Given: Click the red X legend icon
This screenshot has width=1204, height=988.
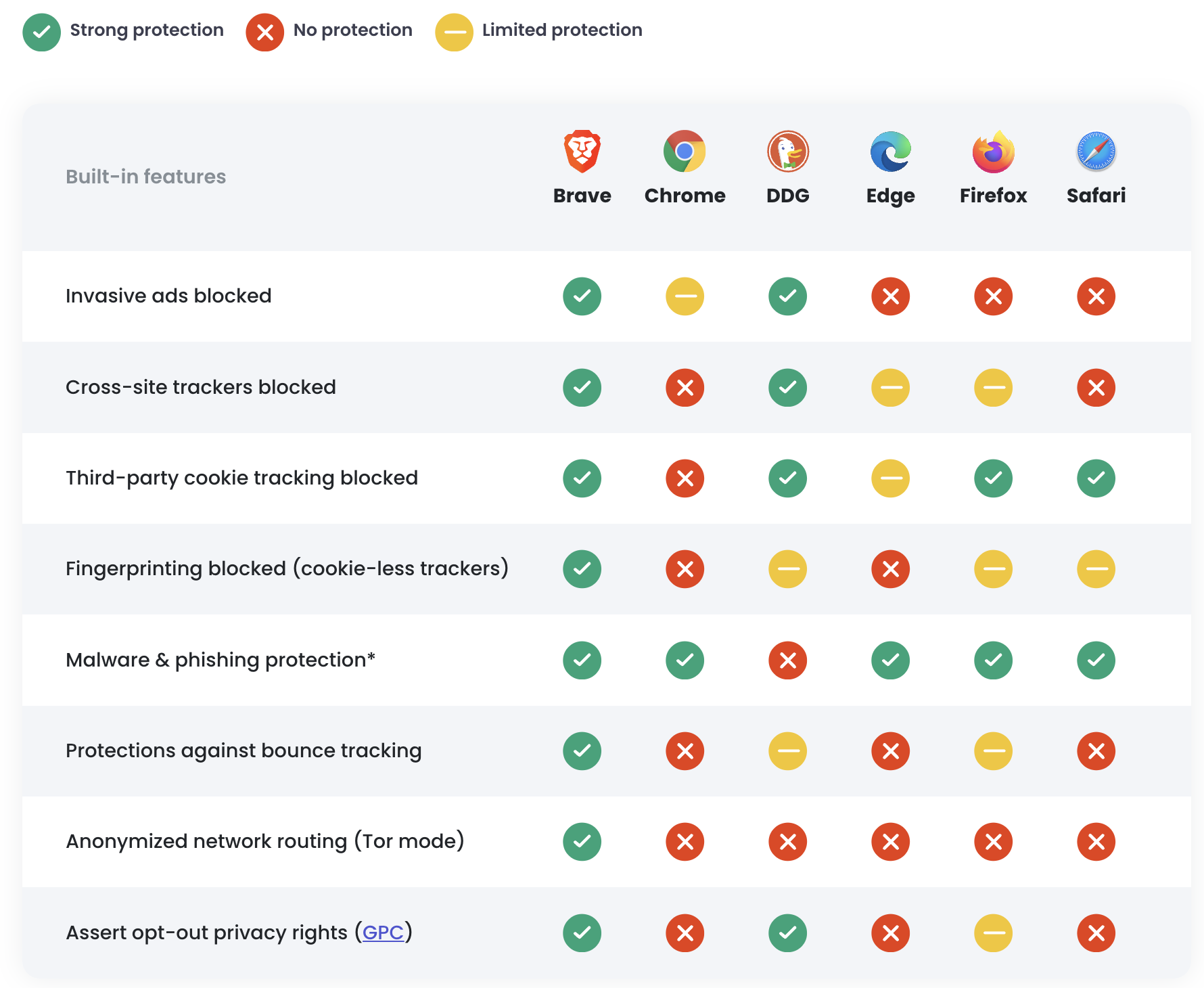Looking at the screenshot, I should click(x=264, y=31).
